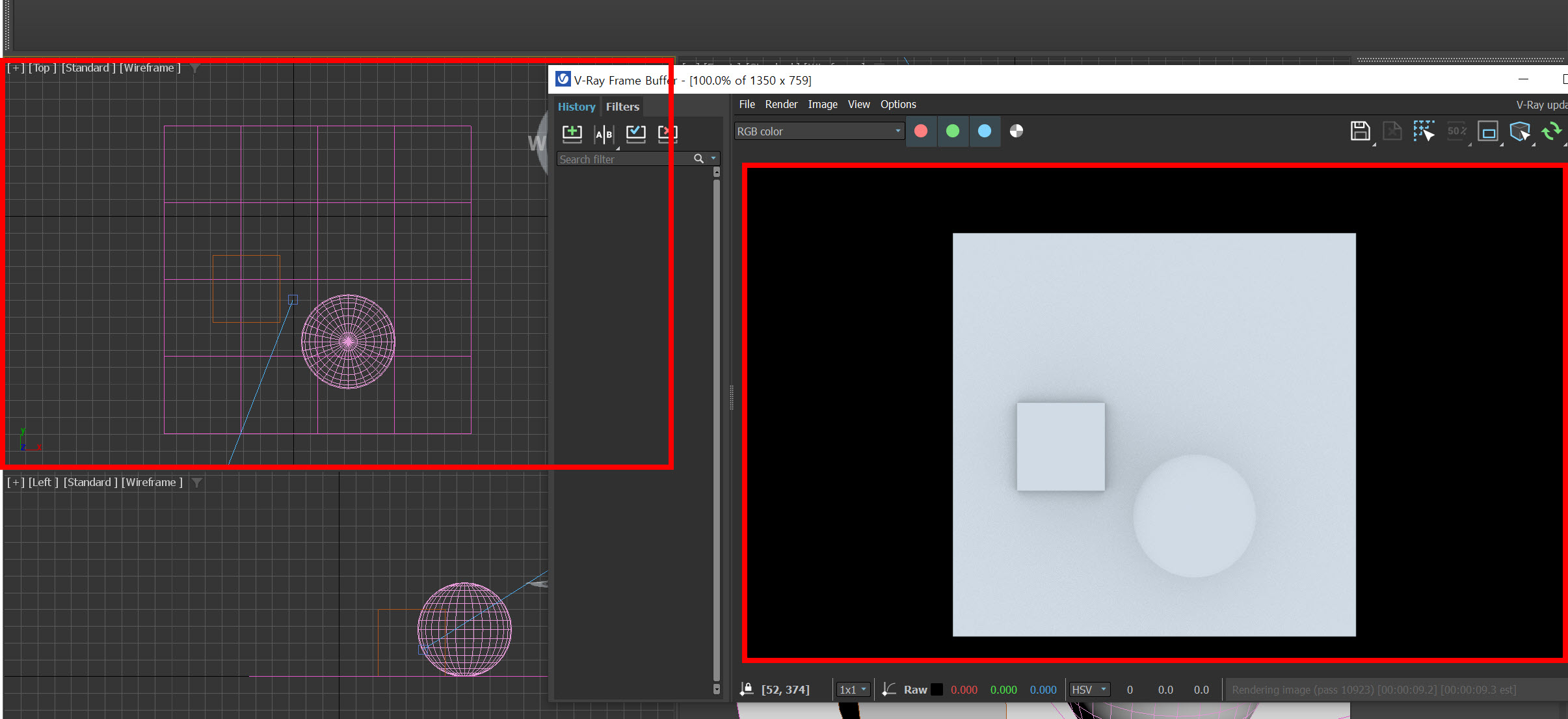Switch to the Filters tab

point(622,107)
